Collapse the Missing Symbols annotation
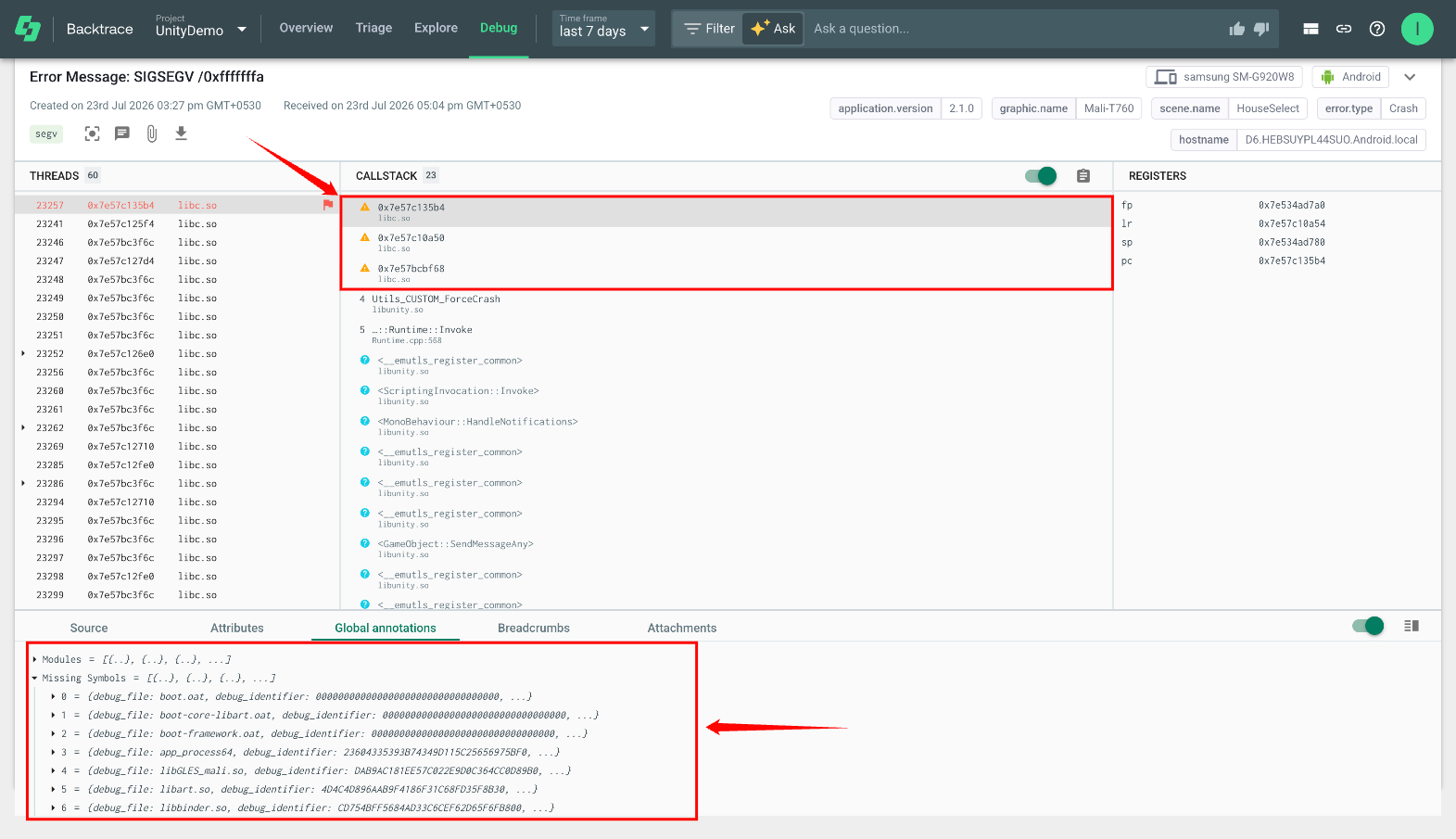The image size is (1456, 839). tap(35, 678)
